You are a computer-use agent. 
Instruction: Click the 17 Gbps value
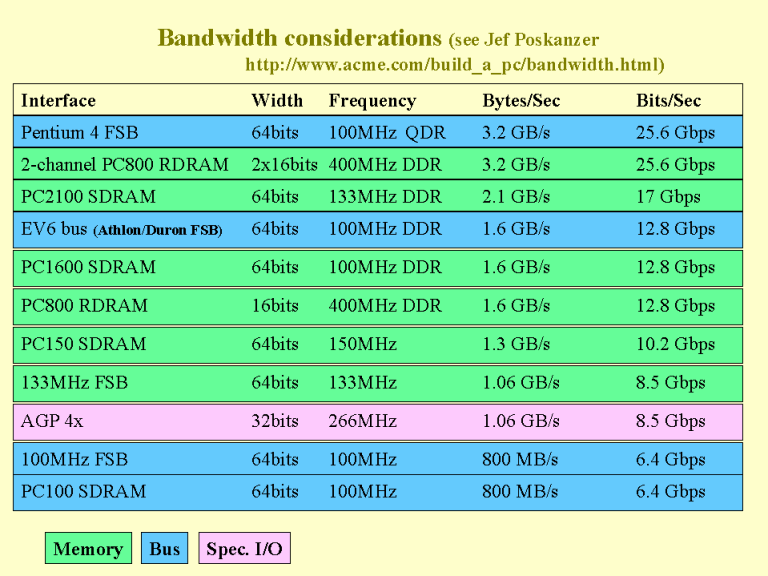pyautogui.click(x=668, y=197)
